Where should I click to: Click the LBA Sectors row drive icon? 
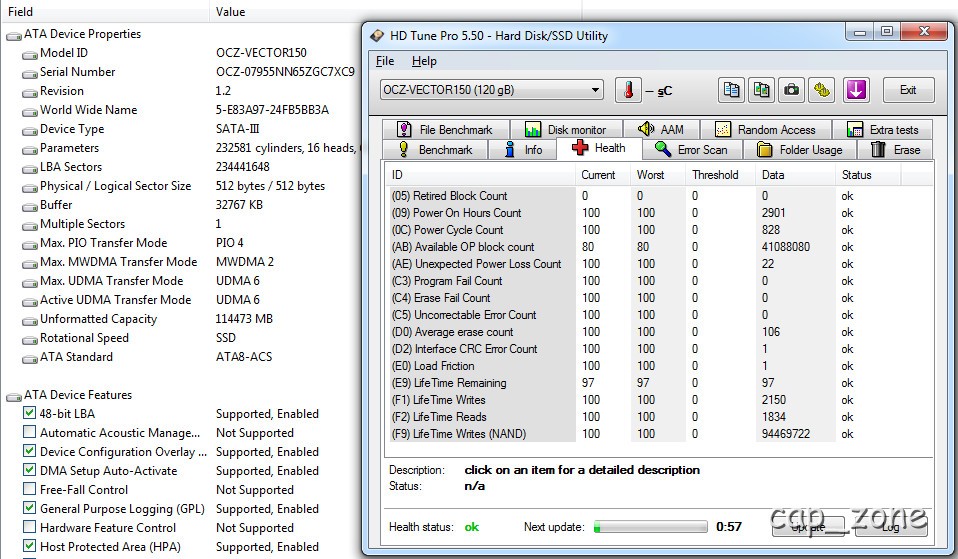tap(29, 169)
